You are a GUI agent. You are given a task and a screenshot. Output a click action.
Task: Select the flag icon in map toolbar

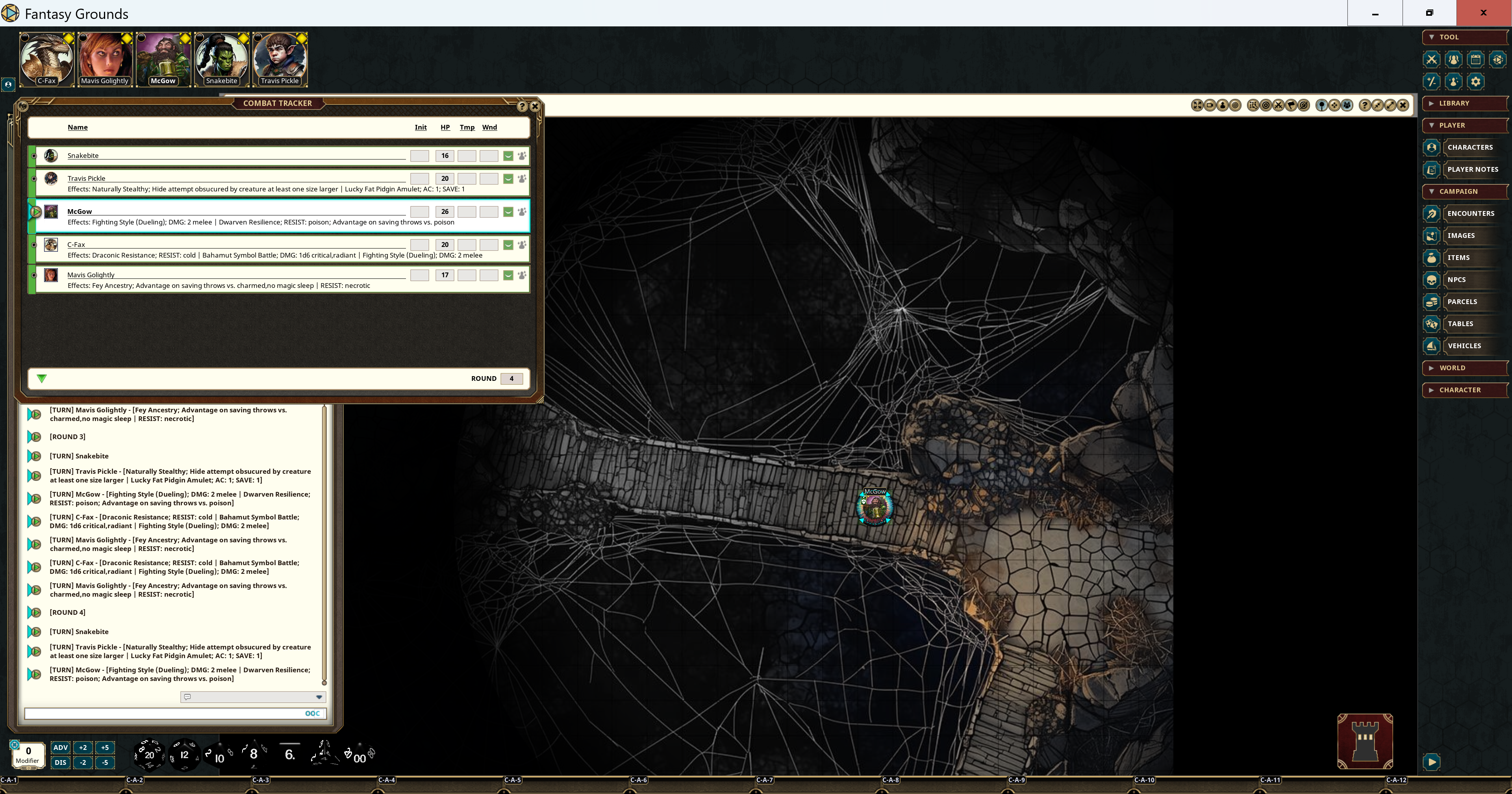(x=1291, y=105)
